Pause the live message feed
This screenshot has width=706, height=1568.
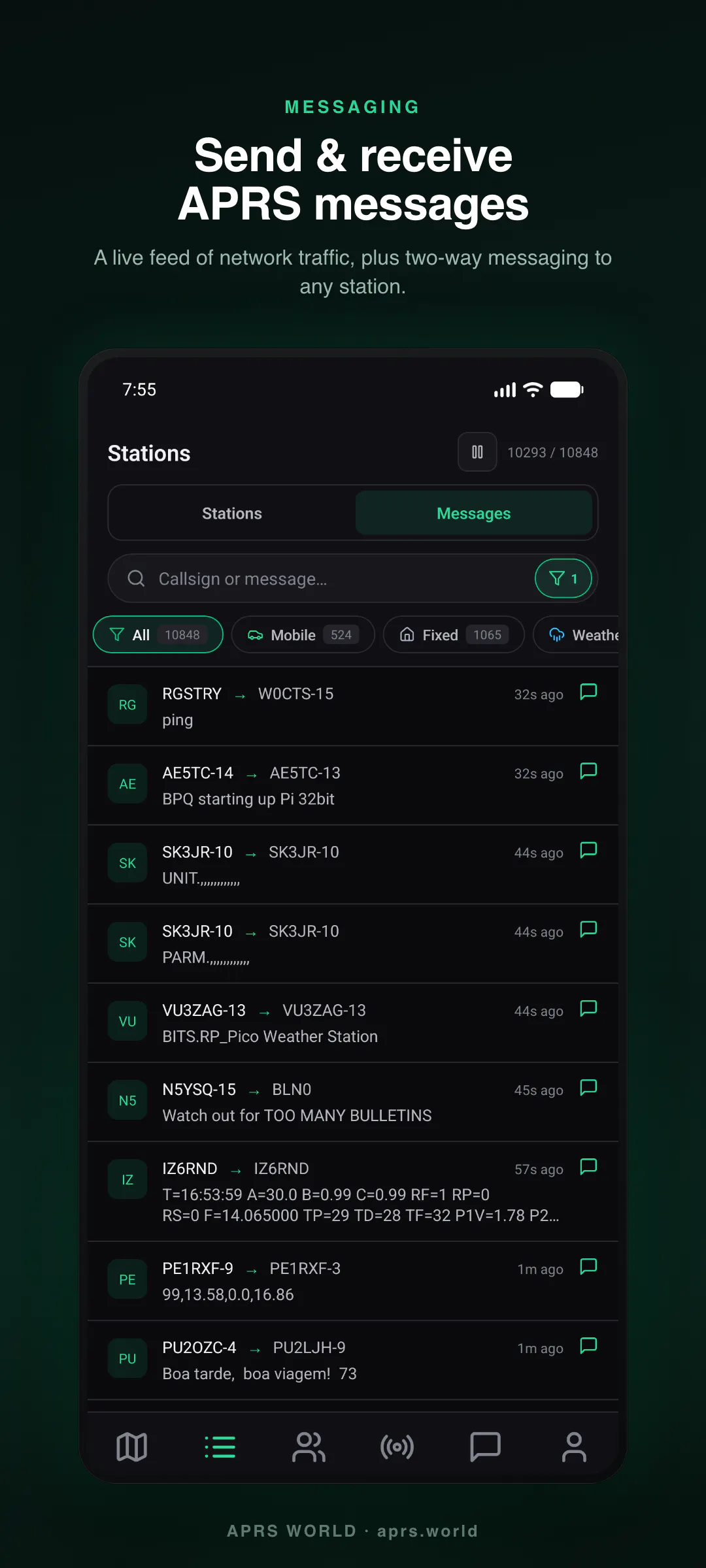[477, 452]
